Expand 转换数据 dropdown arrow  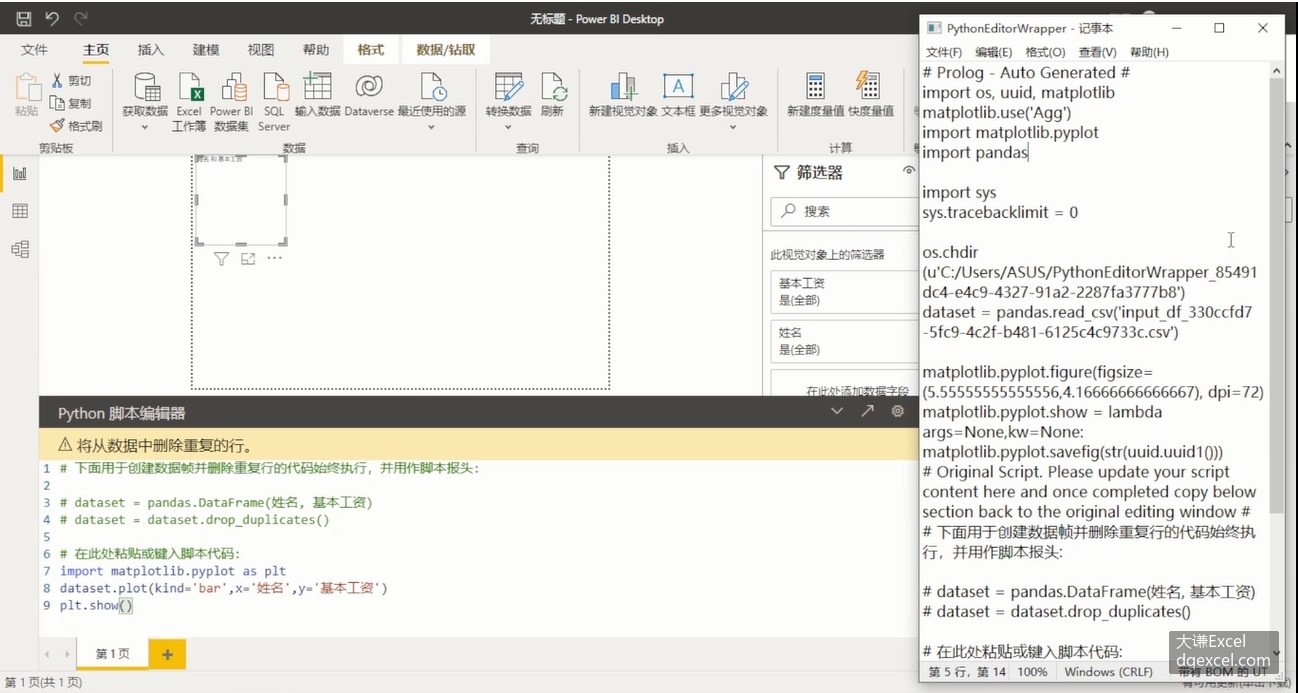tap(508, 127)
